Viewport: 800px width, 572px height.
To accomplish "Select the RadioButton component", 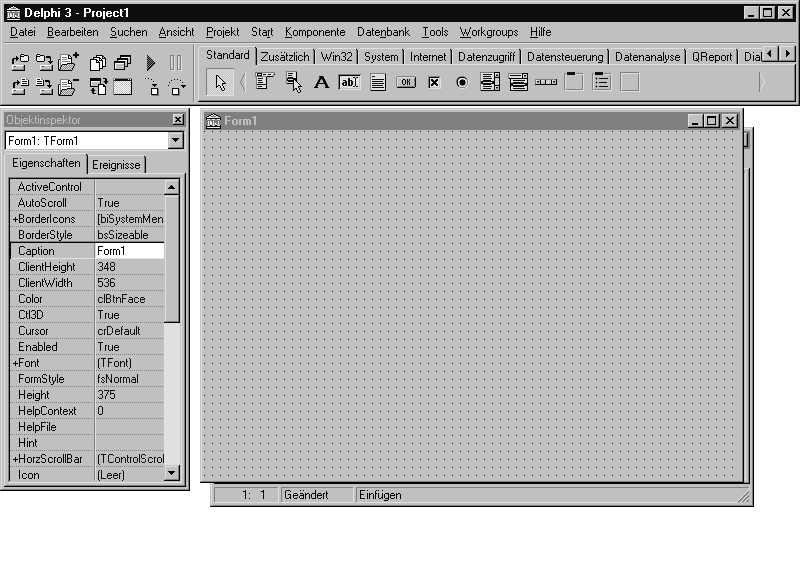I will click(462, 82).
